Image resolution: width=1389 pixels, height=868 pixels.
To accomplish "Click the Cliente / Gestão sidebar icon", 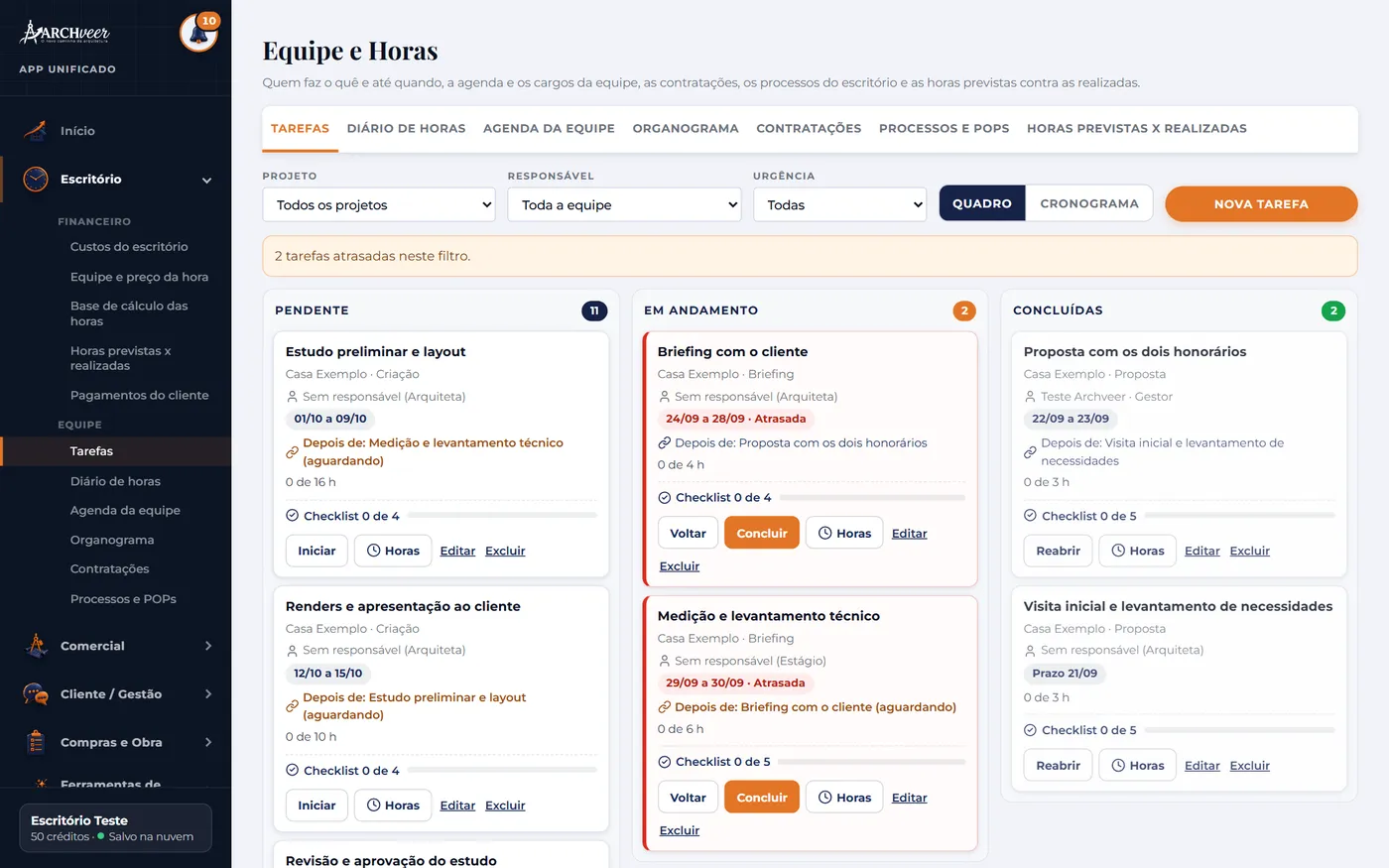I will [36, 693].
